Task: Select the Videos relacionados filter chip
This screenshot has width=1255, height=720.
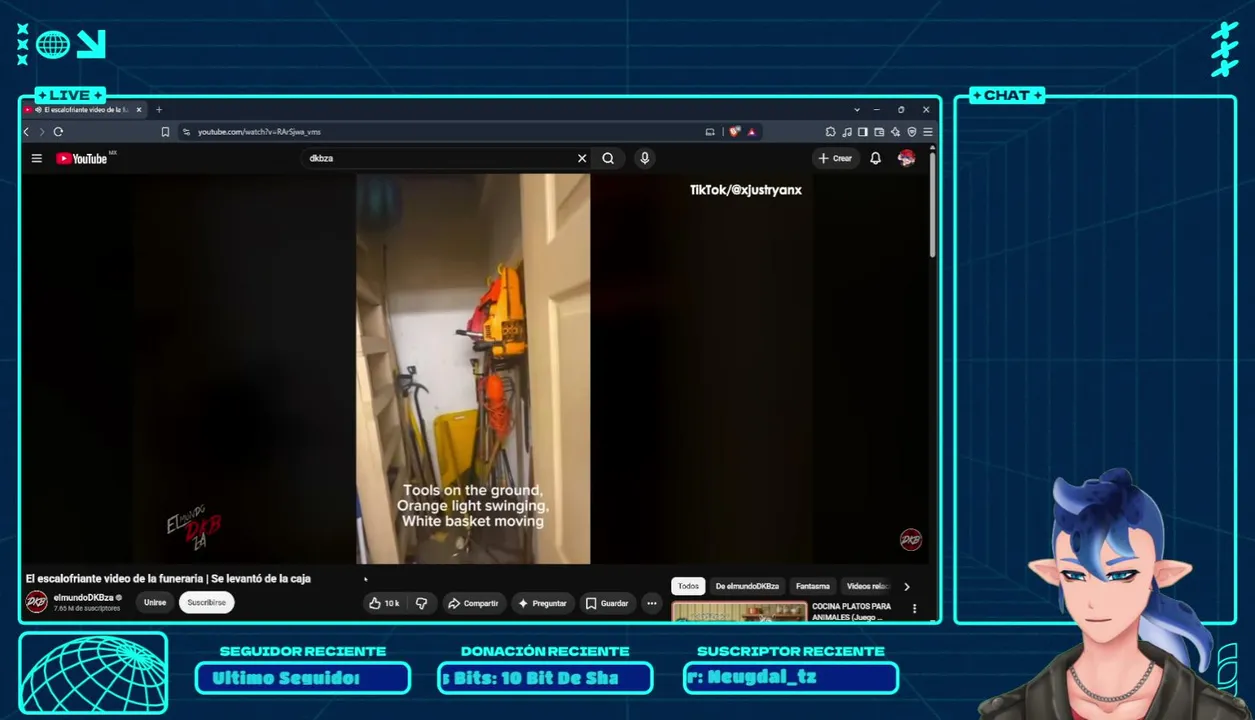Action: click(x=867, y=586)
